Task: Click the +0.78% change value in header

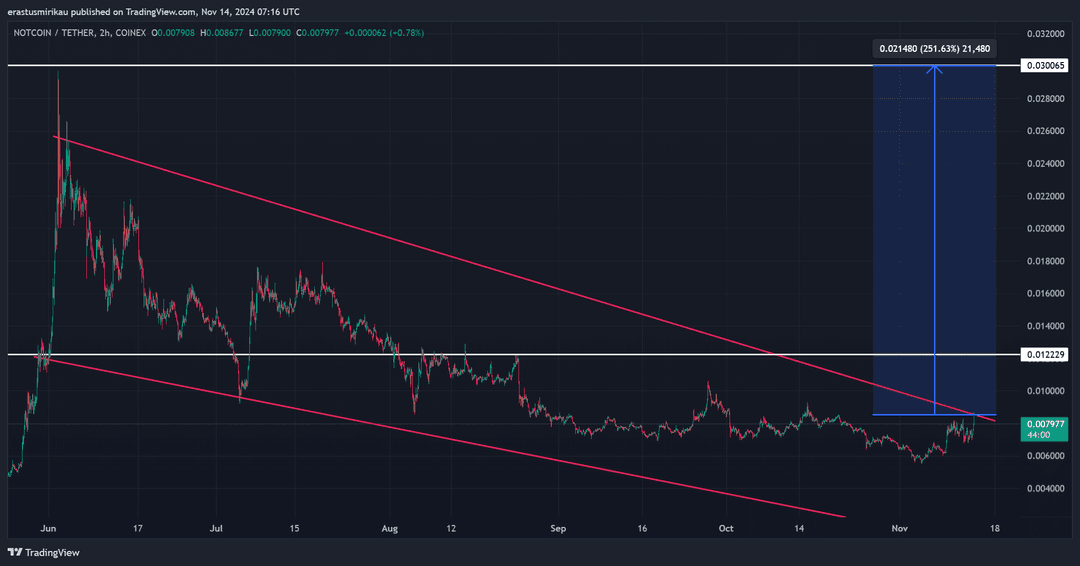Action: point(405,33)
